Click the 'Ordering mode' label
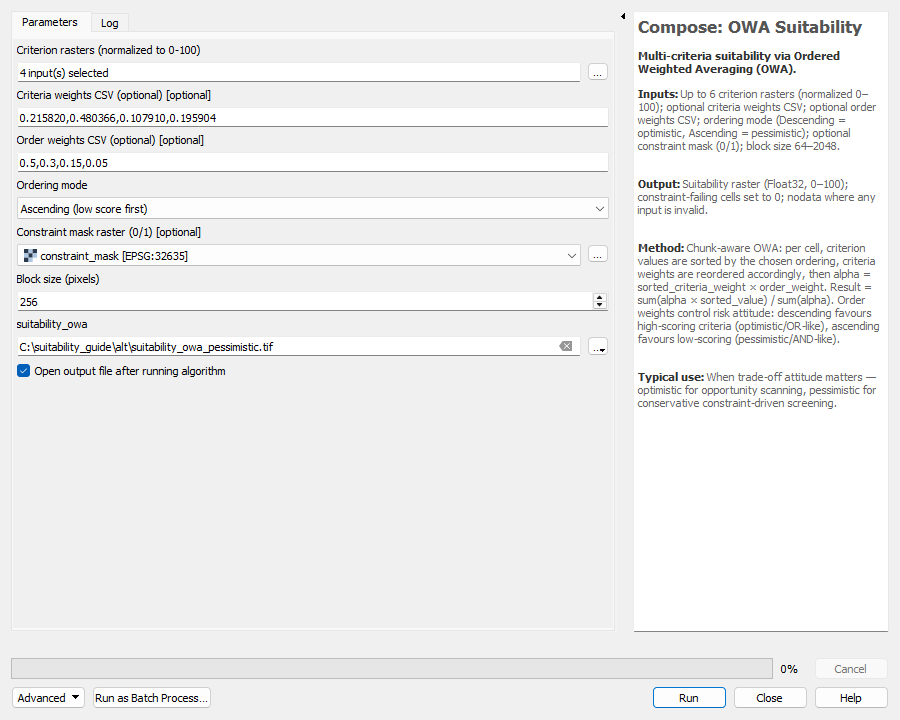 click(52, 185)
